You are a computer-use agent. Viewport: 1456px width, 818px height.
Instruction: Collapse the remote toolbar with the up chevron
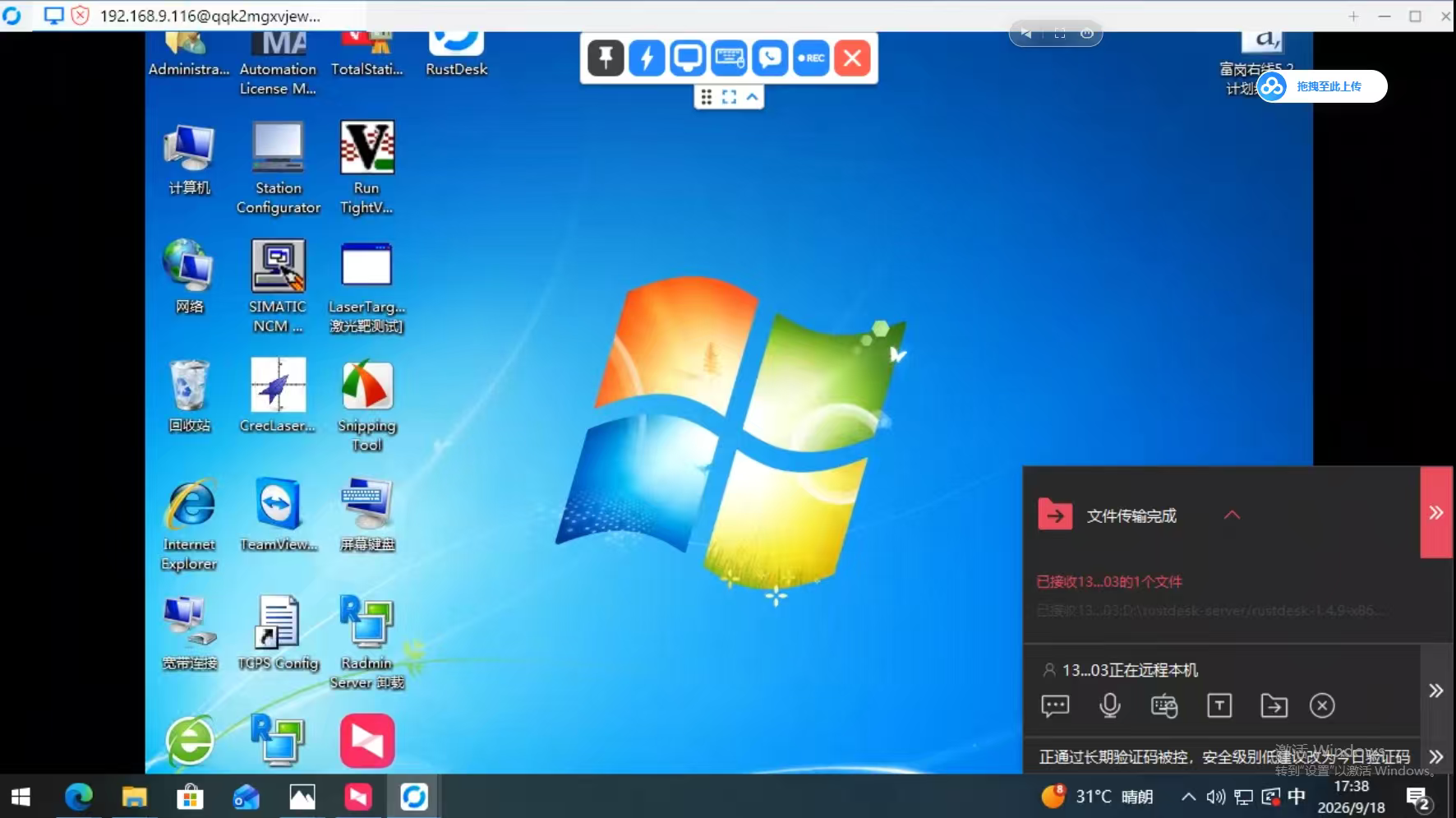[x=752, y=97]
